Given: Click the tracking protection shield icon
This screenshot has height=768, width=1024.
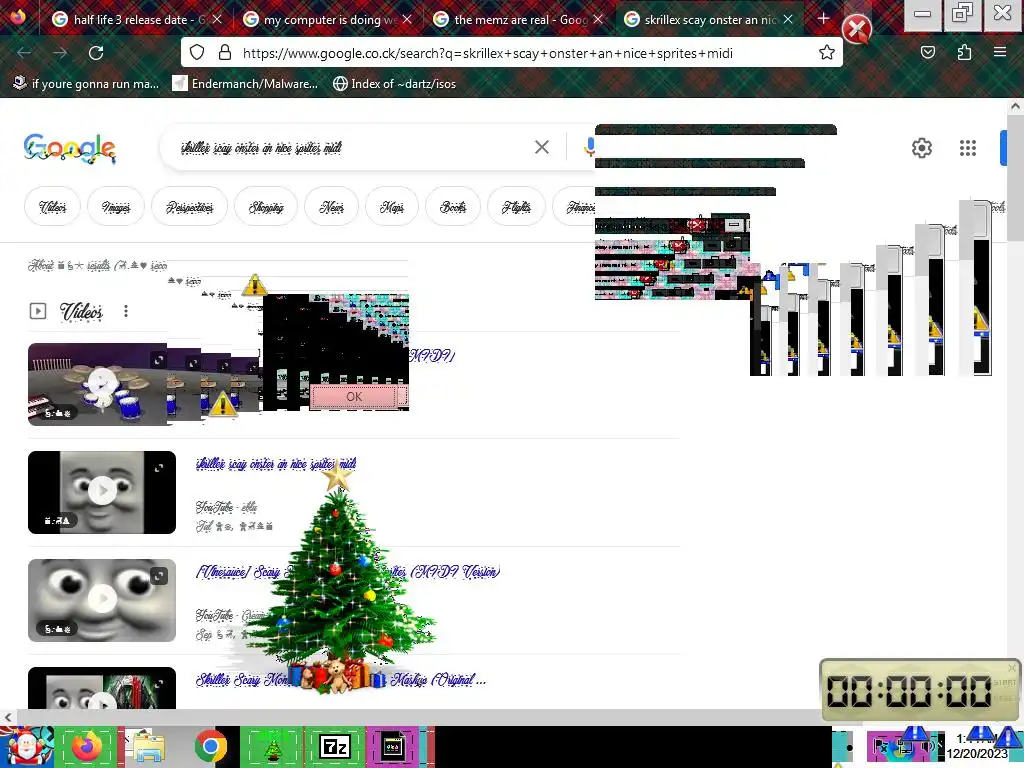Looking at the screenshot, I should [197, 53].
